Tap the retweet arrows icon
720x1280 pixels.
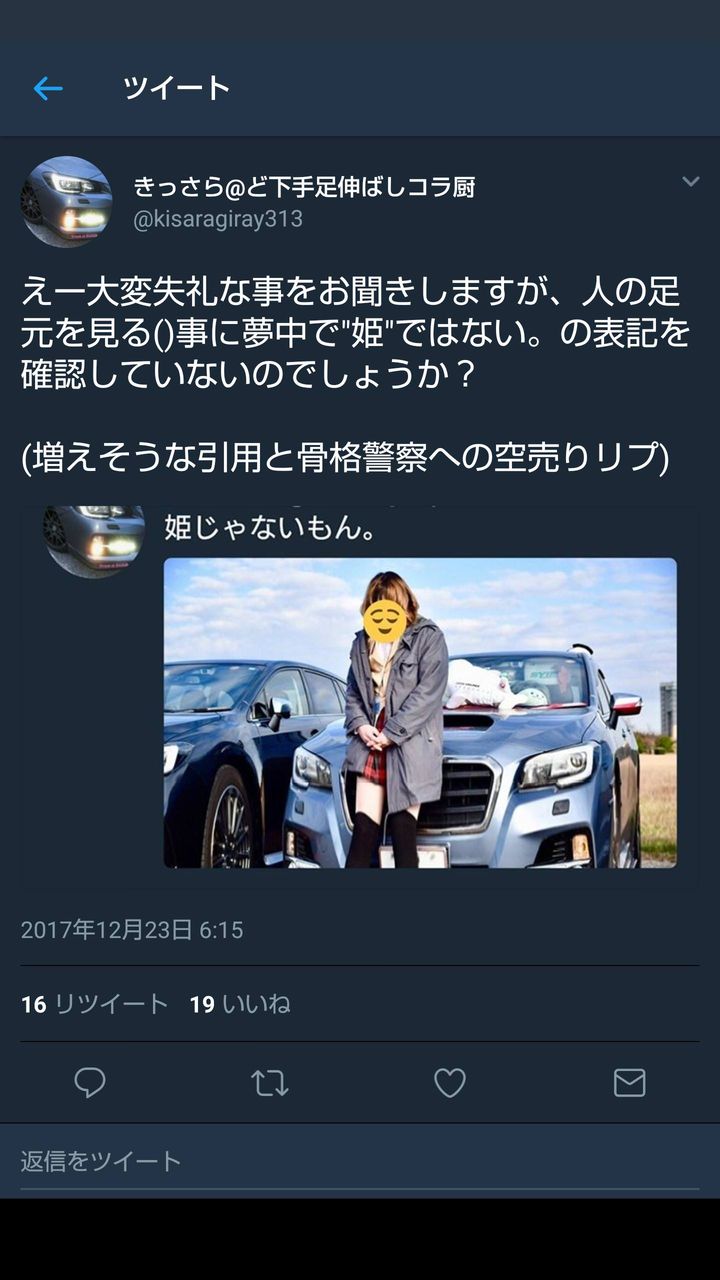click(269, 1082)
